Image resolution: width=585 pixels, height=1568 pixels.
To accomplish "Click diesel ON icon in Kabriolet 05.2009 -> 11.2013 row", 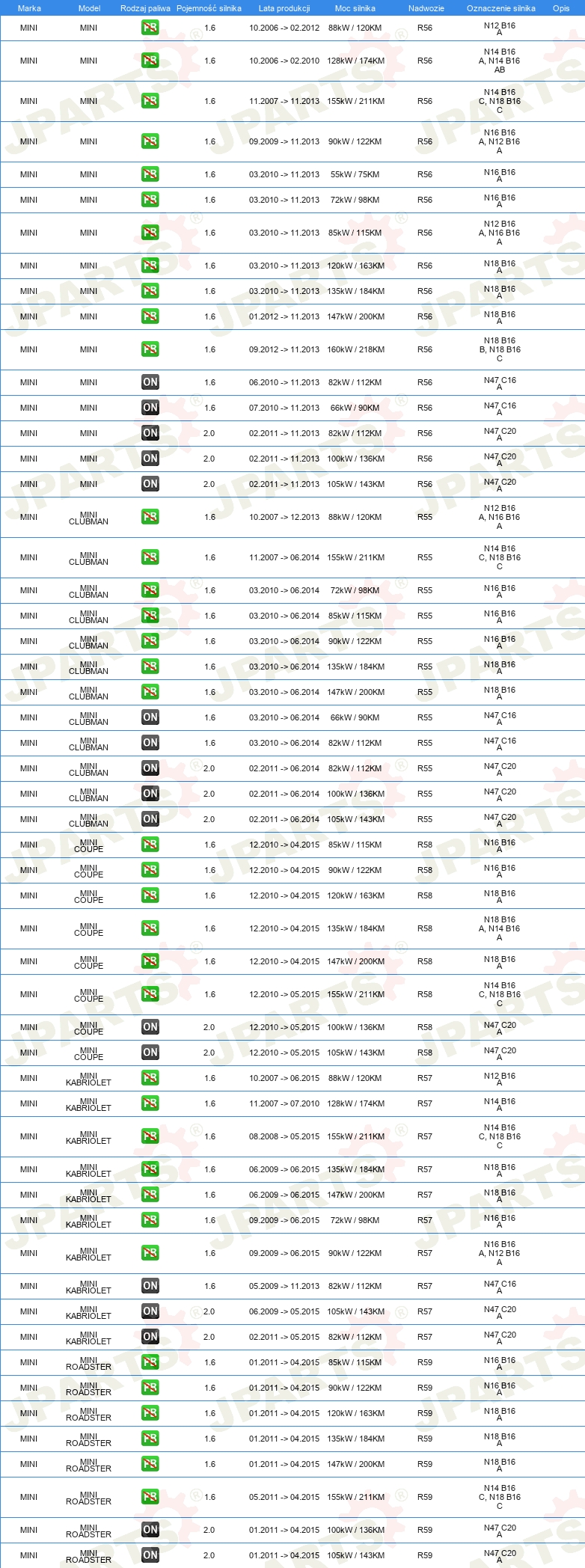I will point(150,1286).
